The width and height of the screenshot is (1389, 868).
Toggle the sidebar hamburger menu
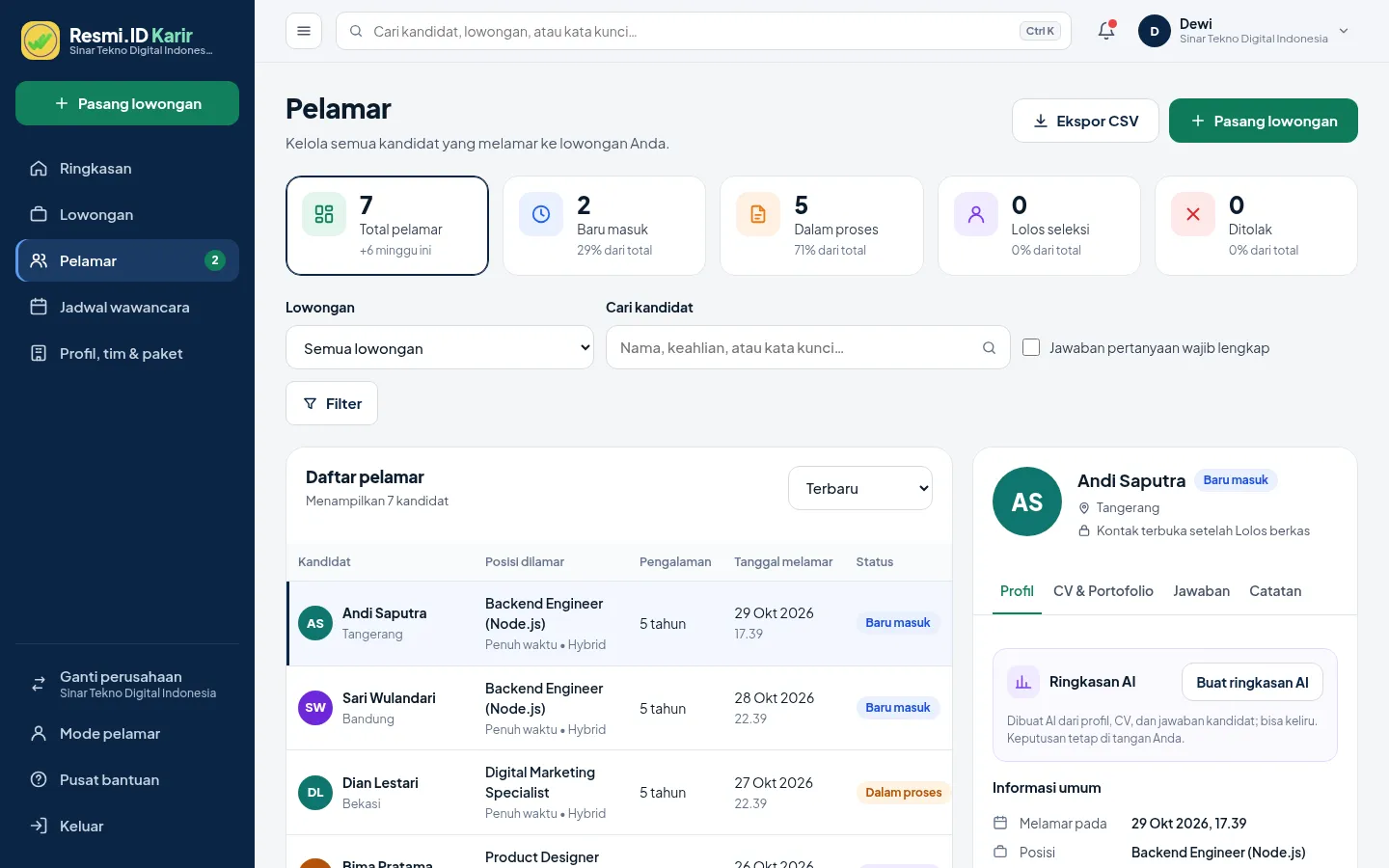[x=304, y=31]
